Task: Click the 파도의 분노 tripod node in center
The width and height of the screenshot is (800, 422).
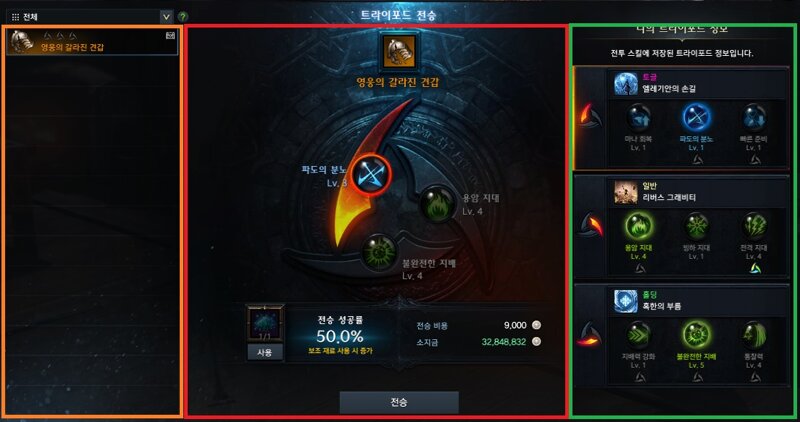Action: pyautogui.click(x=371, y=175)
